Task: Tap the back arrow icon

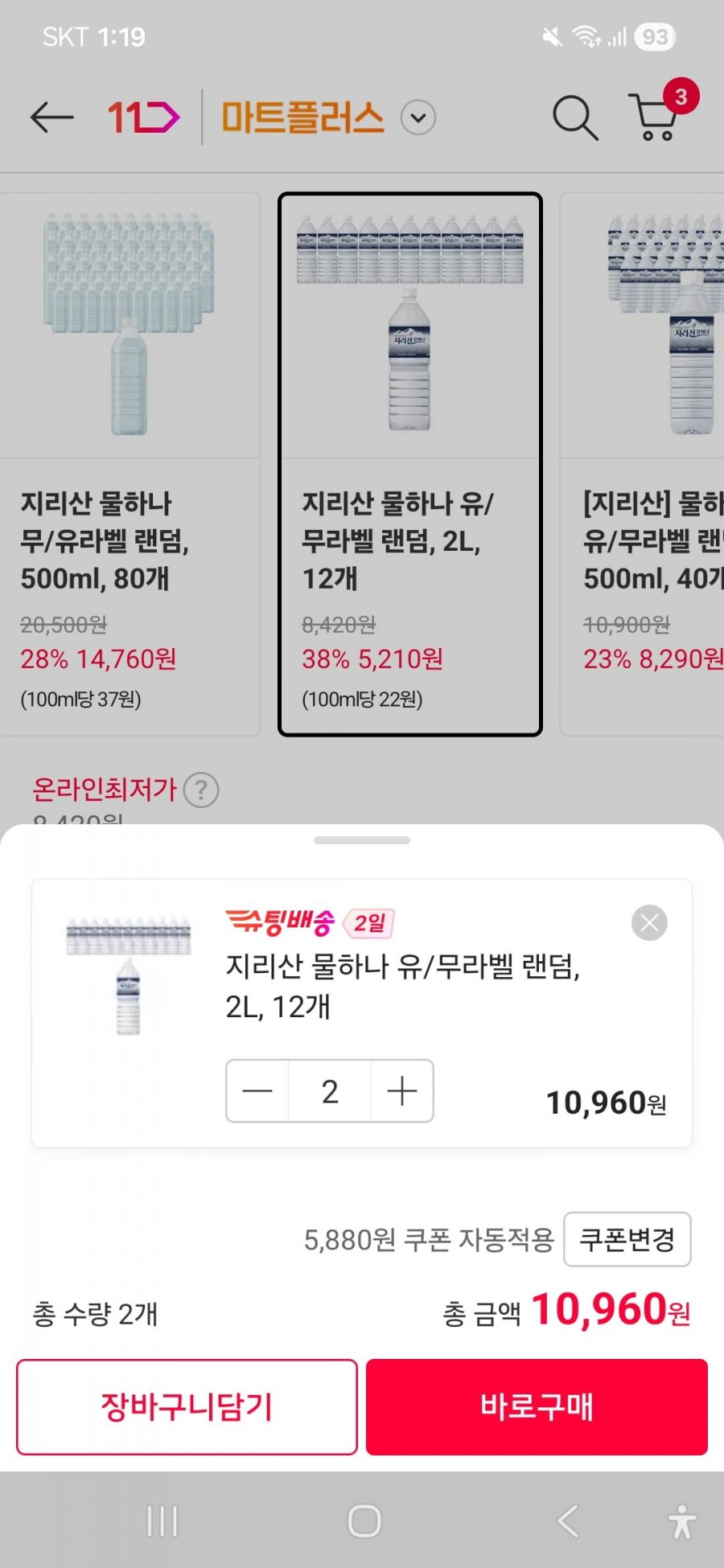Action: [x=51, y=117]
